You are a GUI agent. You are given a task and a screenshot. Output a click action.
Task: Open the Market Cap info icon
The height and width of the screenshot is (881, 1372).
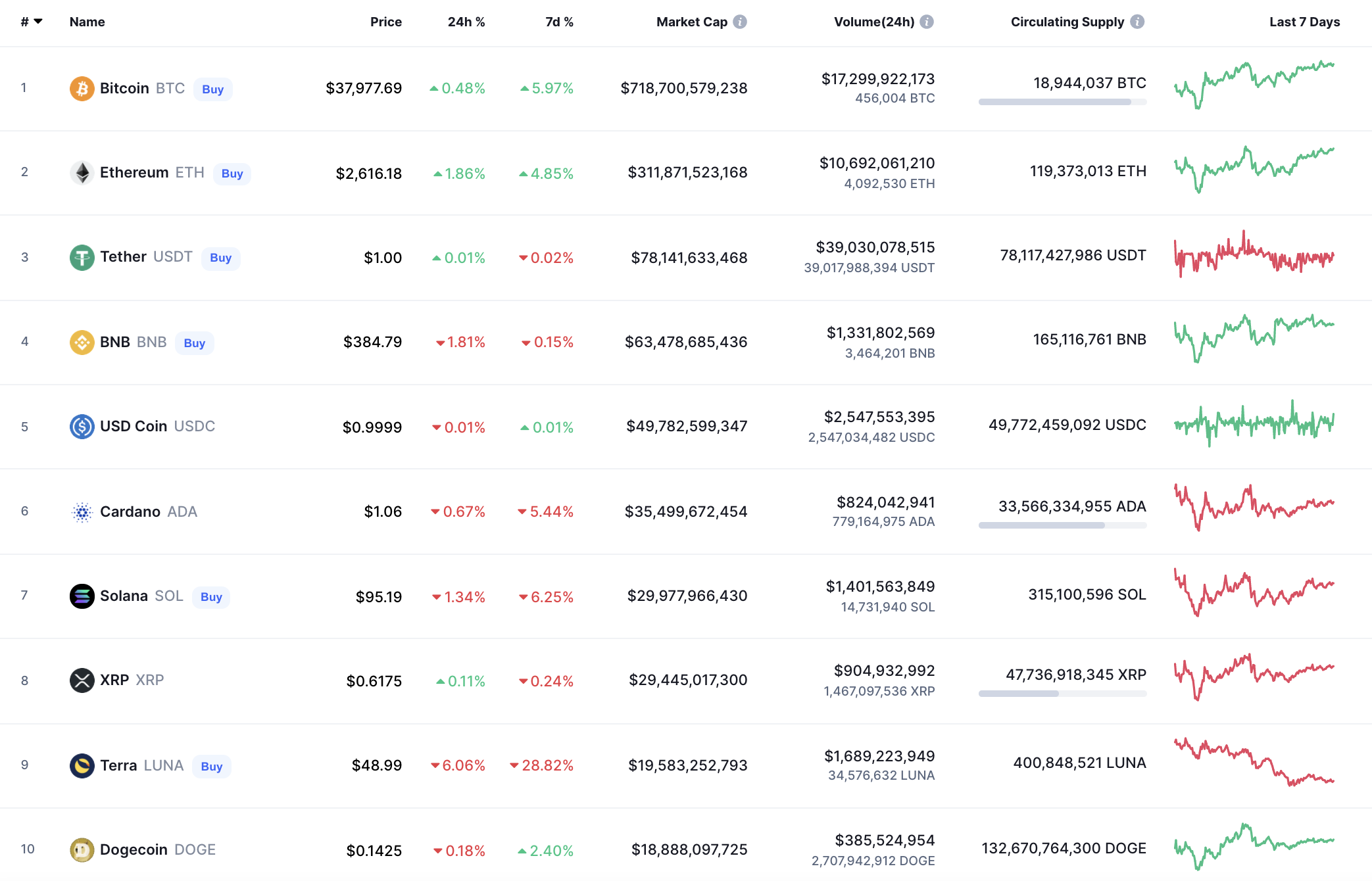pos(740,22)
